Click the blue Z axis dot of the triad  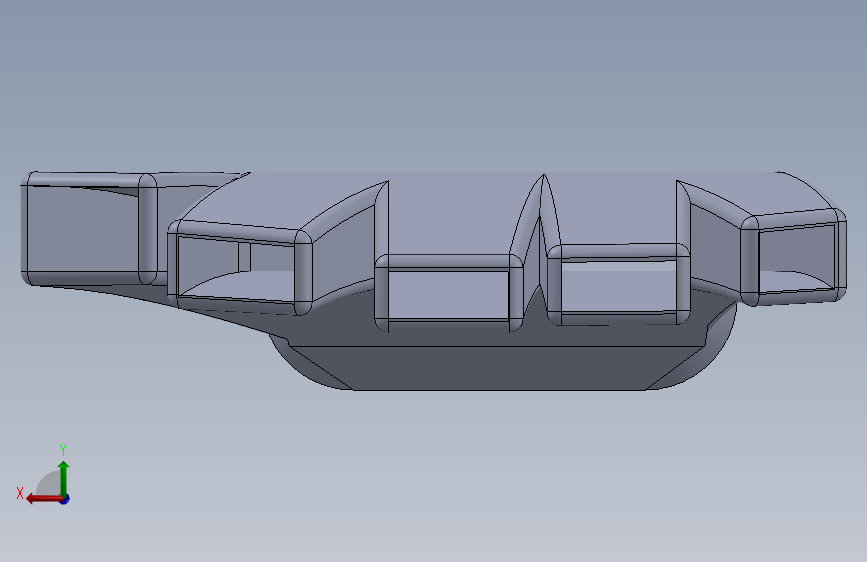click(65, 499)
